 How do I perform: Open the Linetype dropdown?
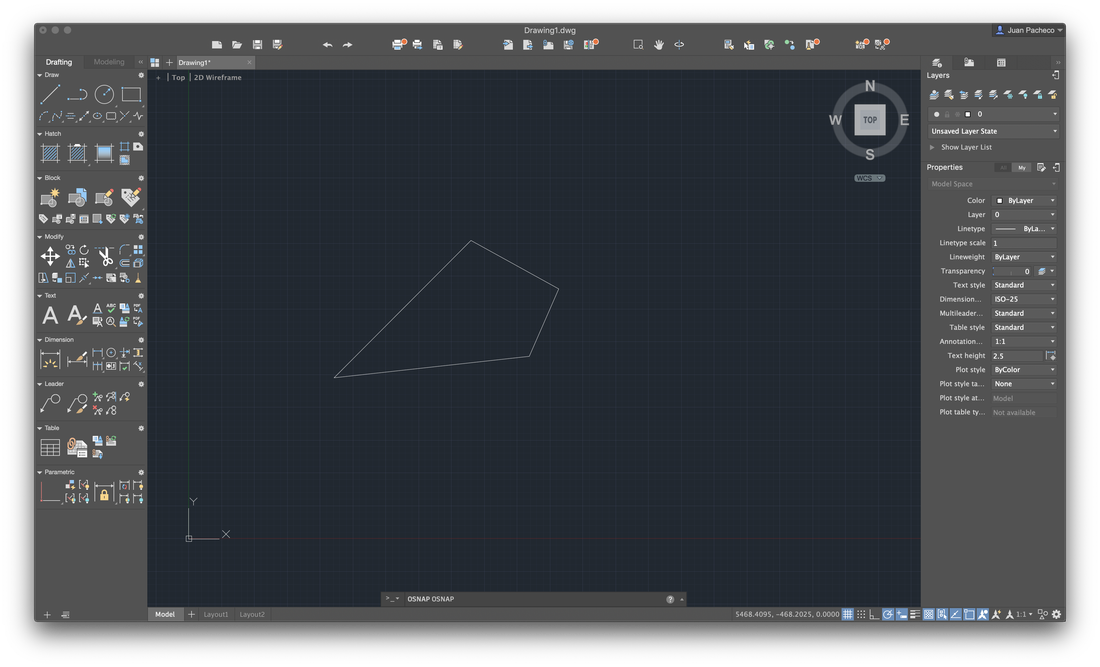pyautogui.click(x=1024, y=229)
